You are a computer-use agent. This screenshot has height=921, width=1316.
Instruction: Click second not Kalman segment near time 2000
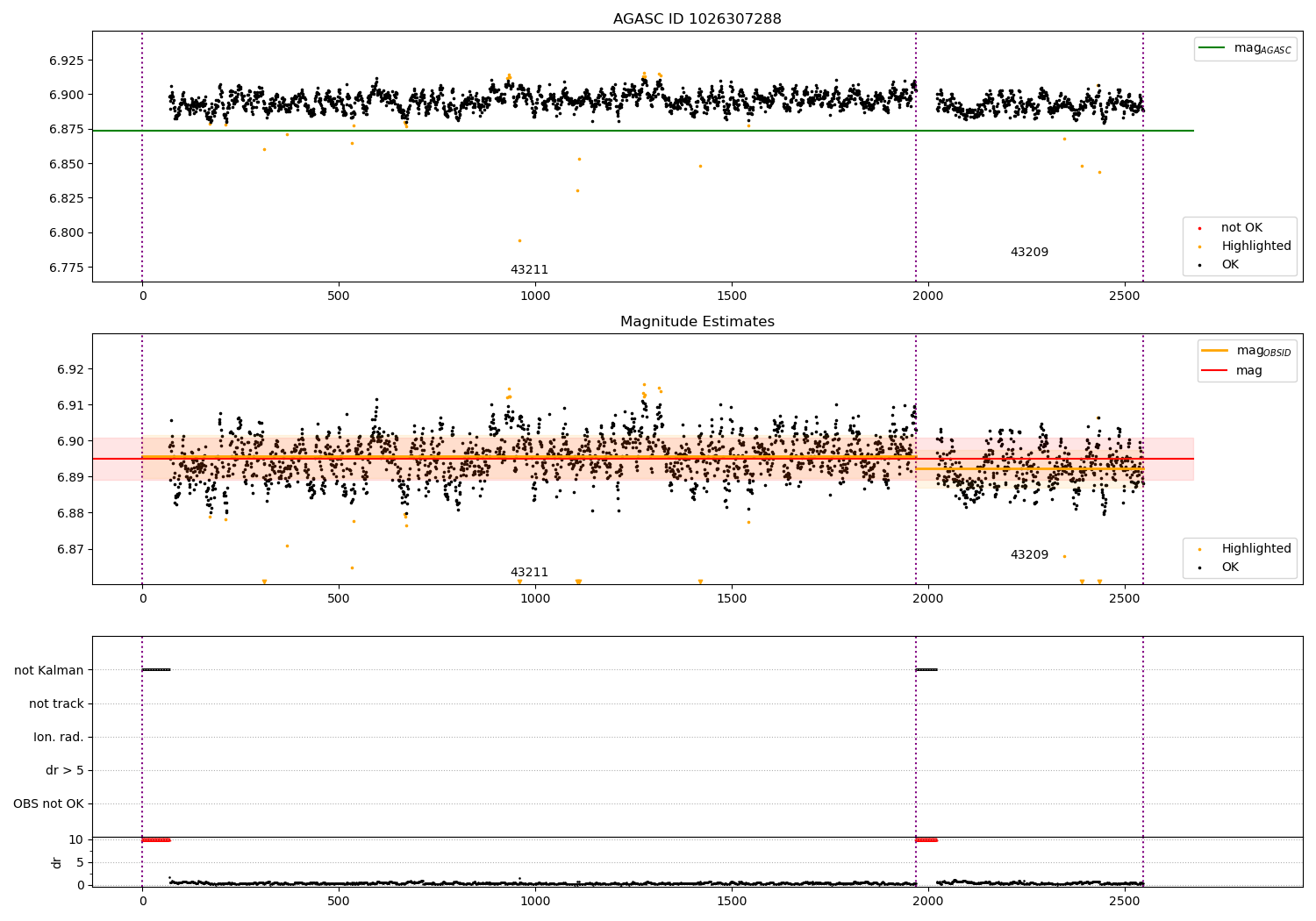pos(926,670)
